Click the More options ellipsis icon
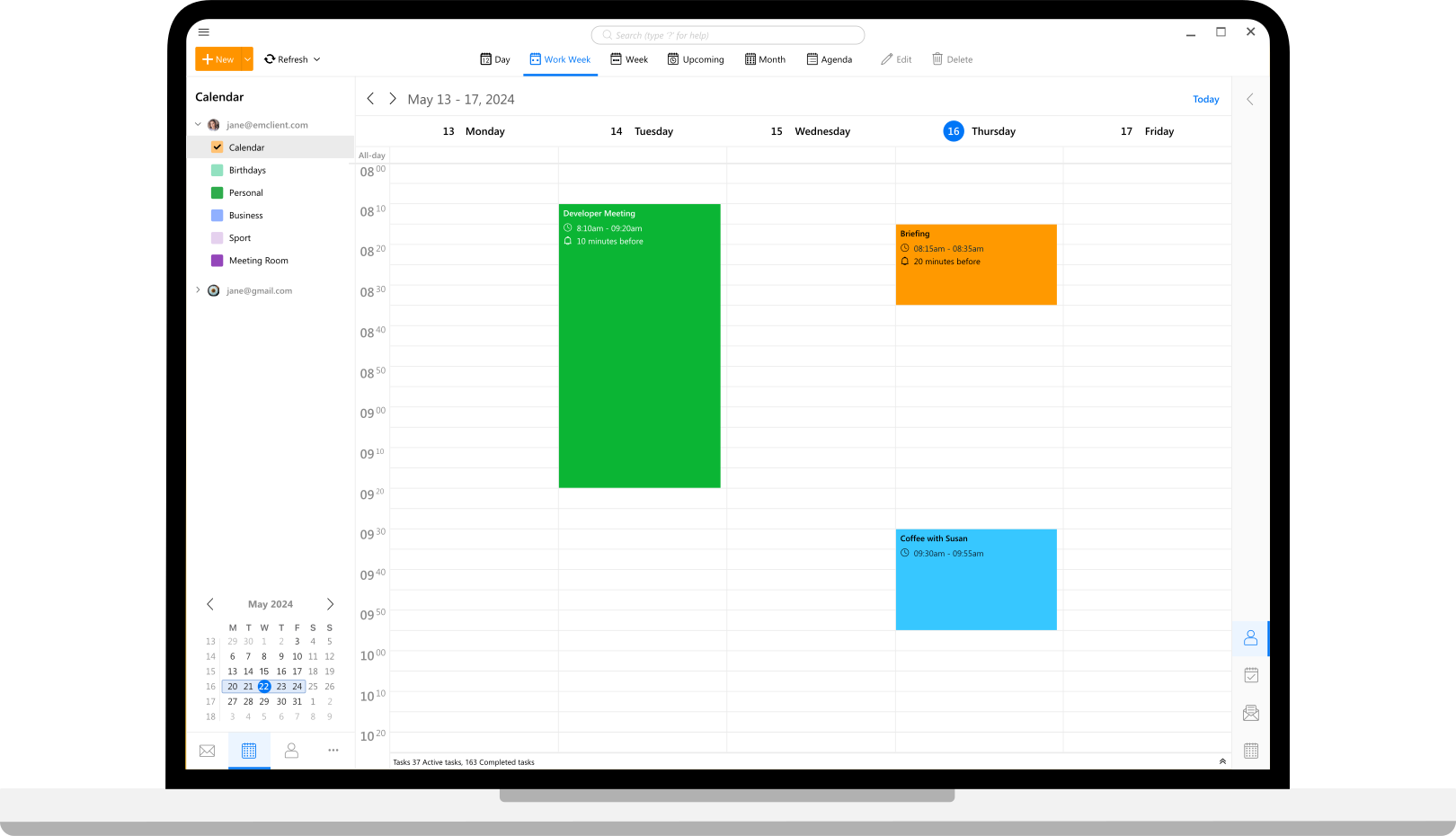Screen dimensions: 1456x836 (x=333, y=751)
